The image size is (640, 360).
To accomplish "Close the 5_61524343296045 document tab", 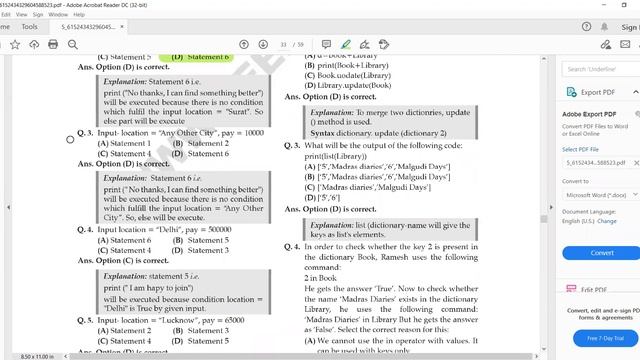I will click(x=122, y=27).
